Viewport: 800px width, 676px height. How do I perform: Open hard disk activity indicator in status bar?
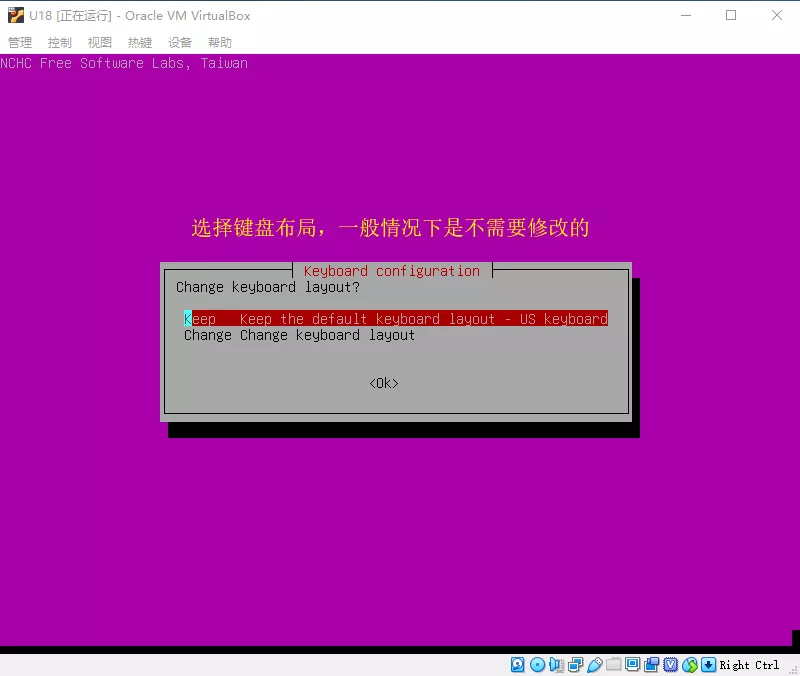pos(517,665)
